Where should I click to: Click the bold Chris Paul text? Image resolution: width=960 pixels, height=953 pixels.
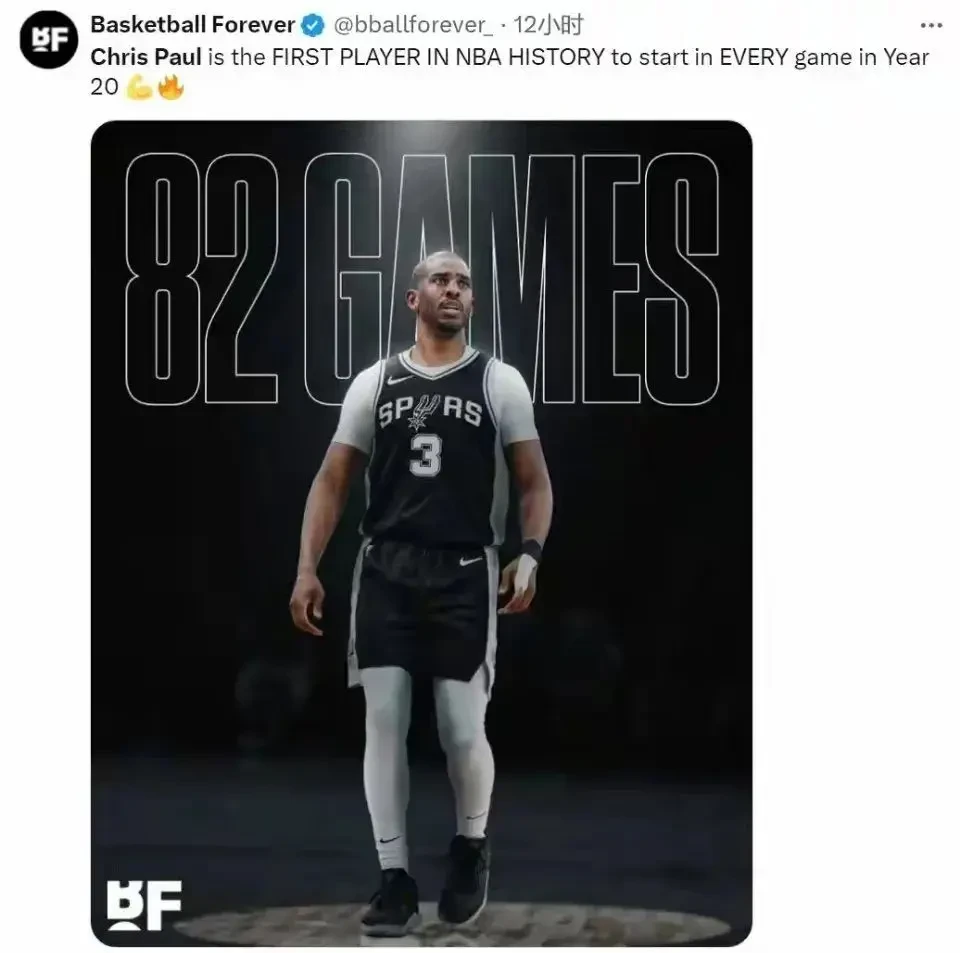146,57
